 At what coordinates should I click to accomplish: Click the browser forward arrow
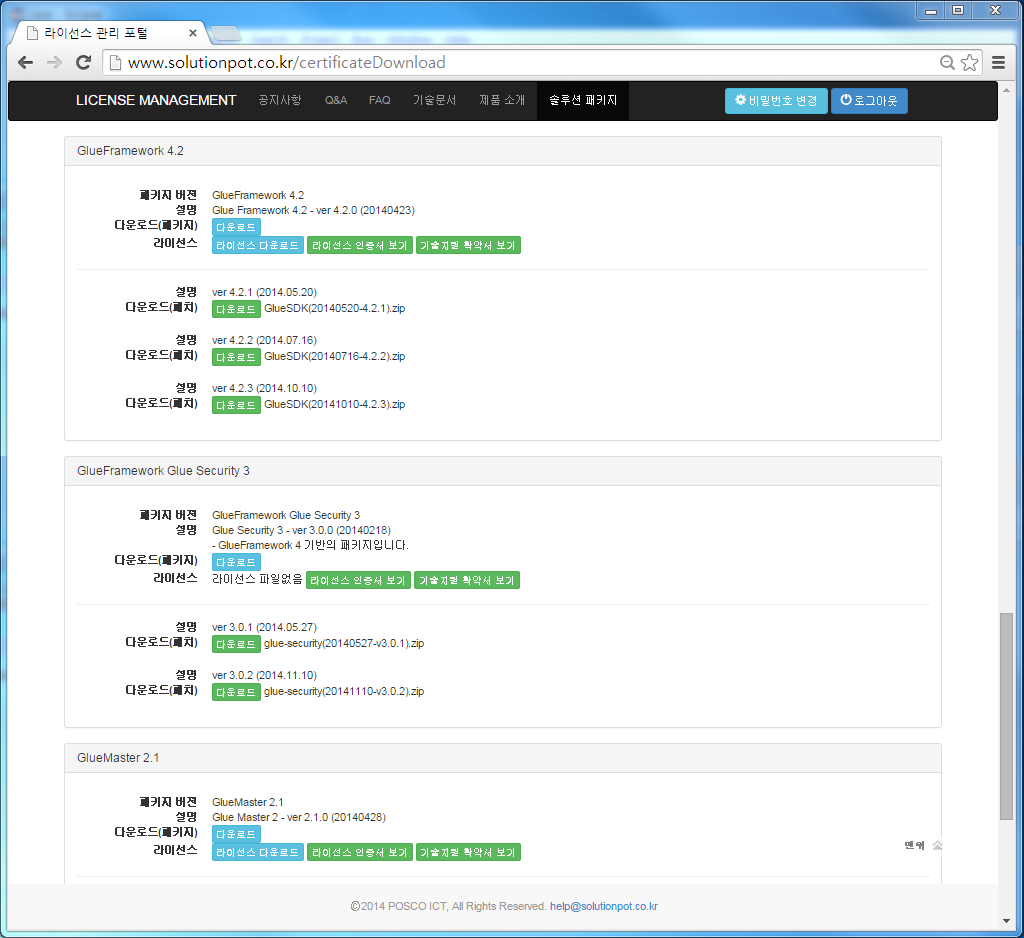pyautogui.click(x=55, y=63)
